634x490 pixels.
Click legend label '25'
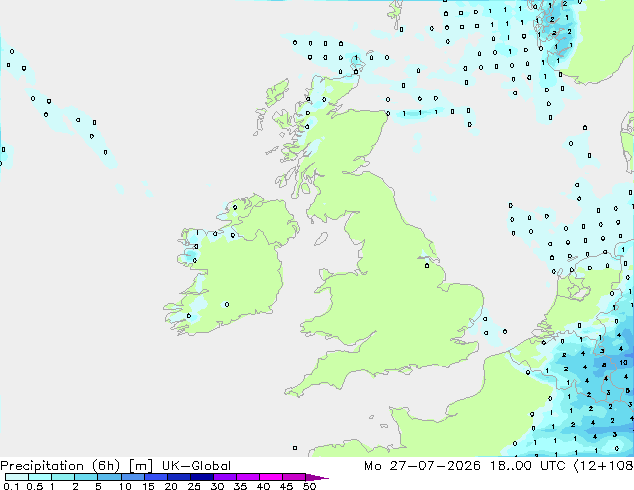[194, 486]
